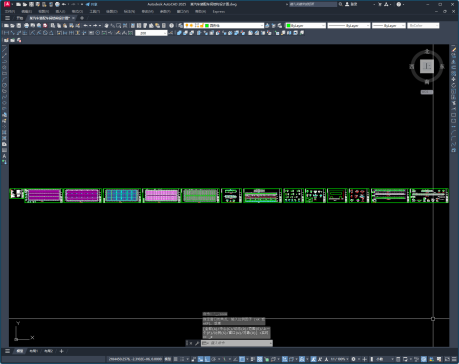Click into the title bar search field
The height and width of the screenshot is (364, 459).
click(x=313, y=4)
